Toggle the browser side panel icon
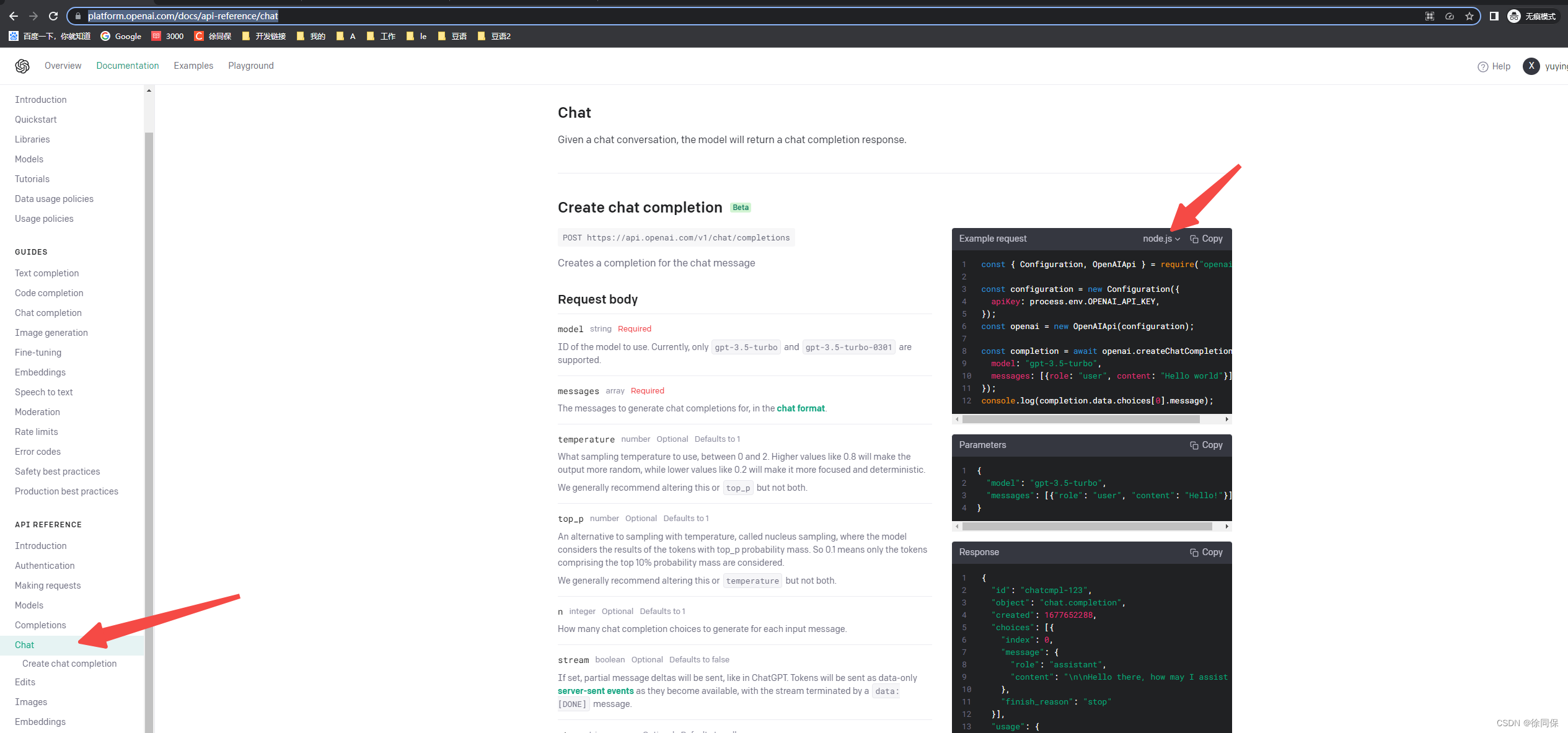 click(1494, 16)
